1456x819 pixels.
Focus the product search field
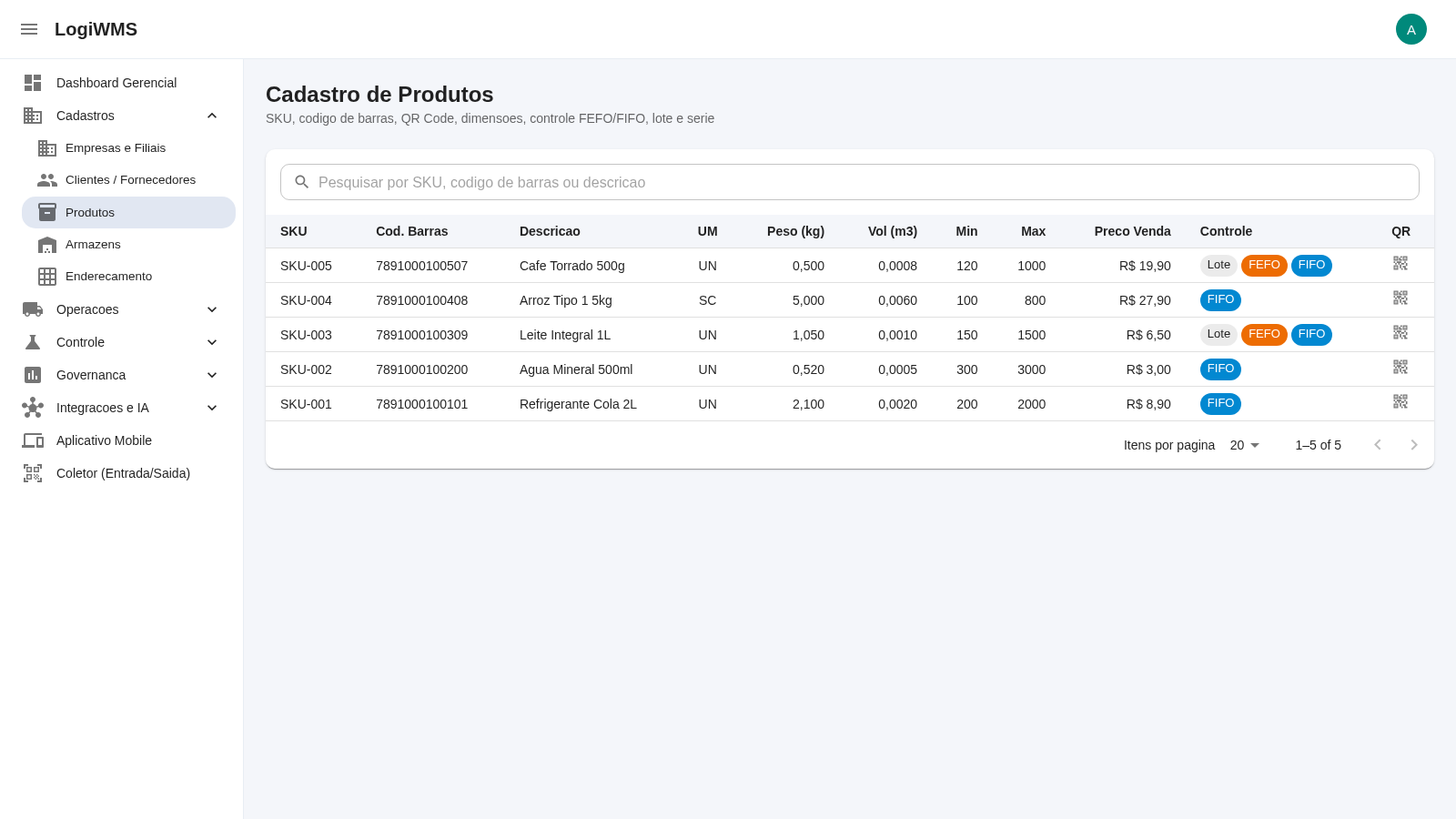(x=850, y=182)
